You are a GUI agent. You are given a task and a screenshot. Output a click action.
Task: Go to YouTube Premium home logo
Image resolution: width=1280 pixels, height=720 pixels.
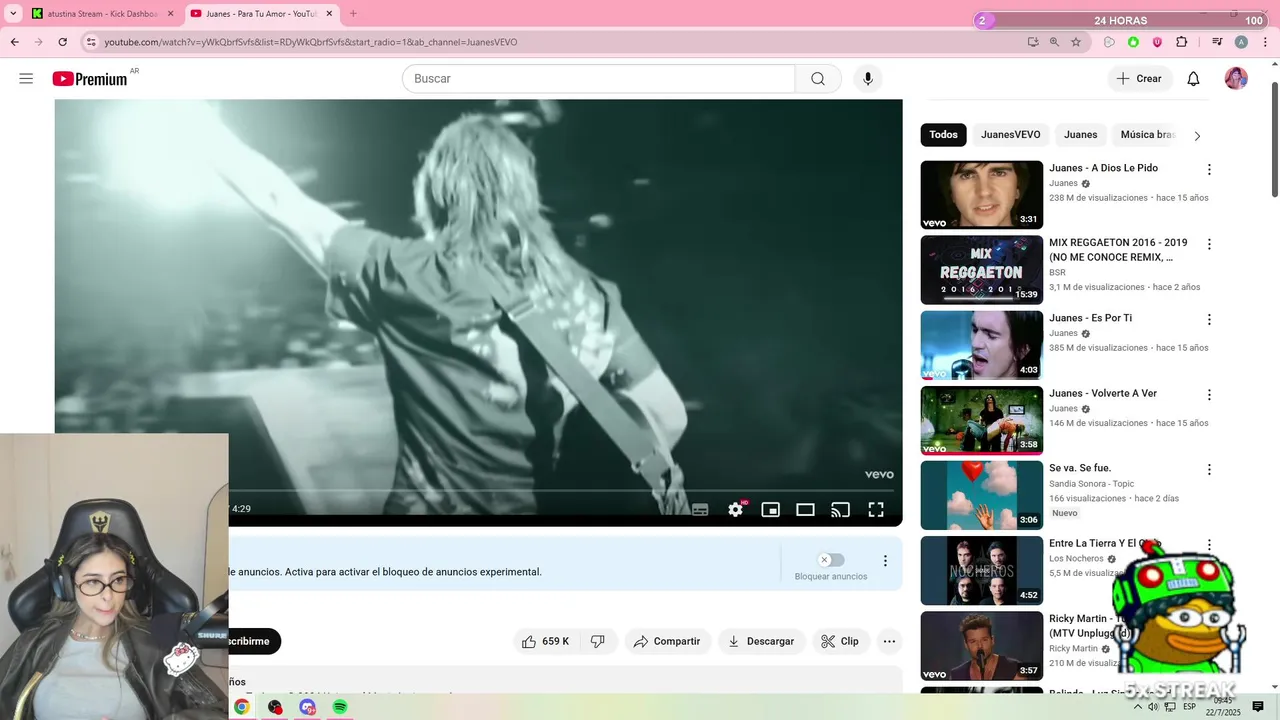(x=90, y=79)
